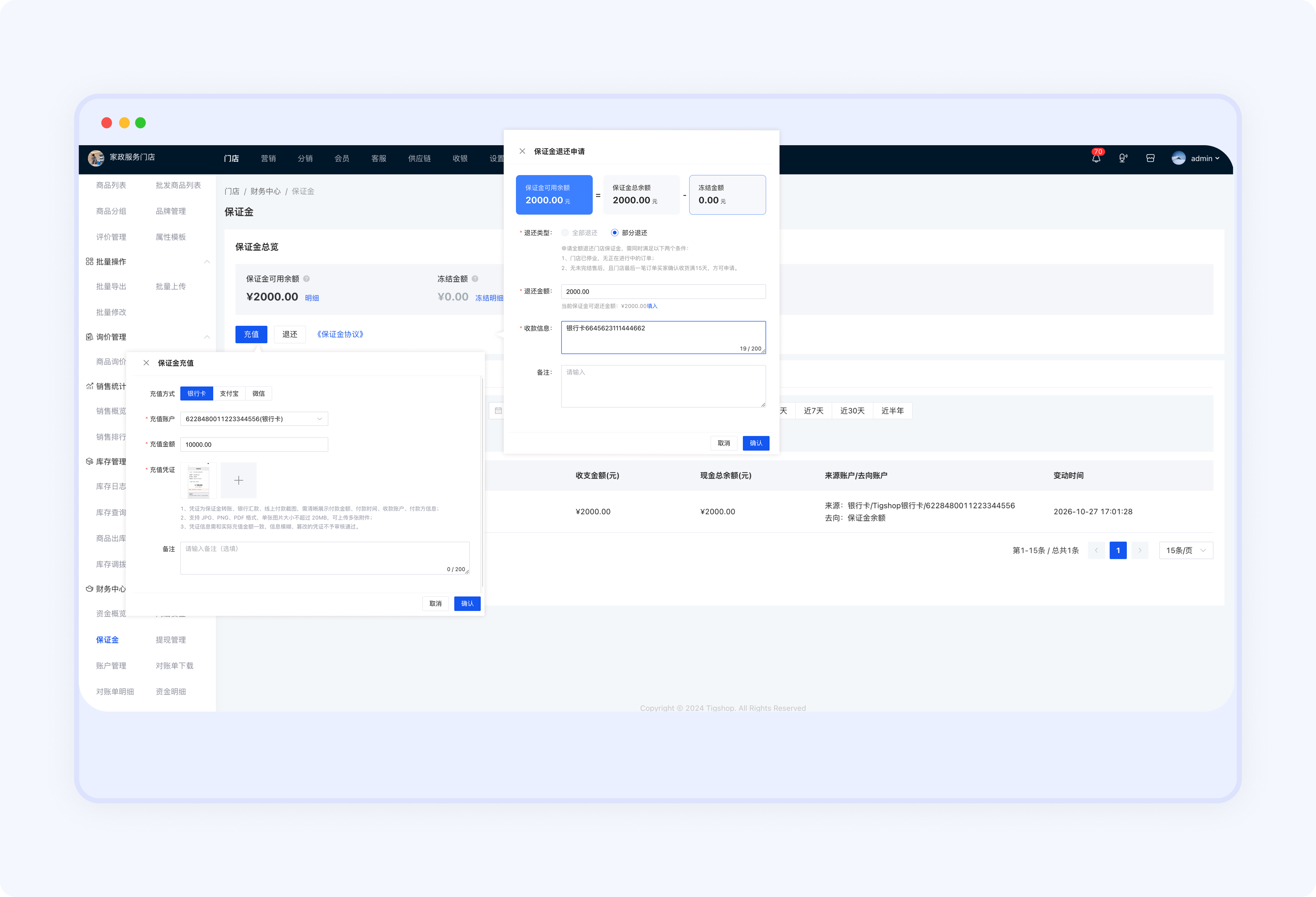1316x897 pixels.
Task: Open the 供应链 top menu
Action: click(419, 159)
